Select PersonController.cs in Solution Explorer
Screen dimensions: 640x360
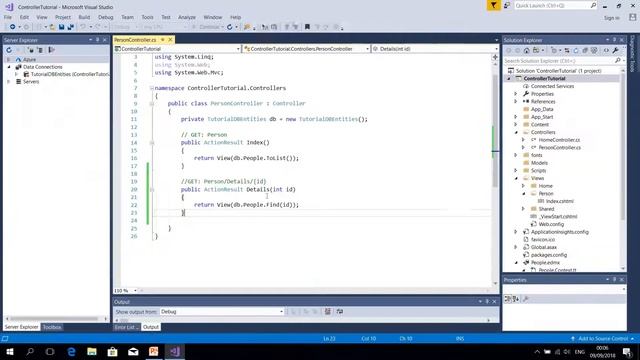(x=559, y=147)
